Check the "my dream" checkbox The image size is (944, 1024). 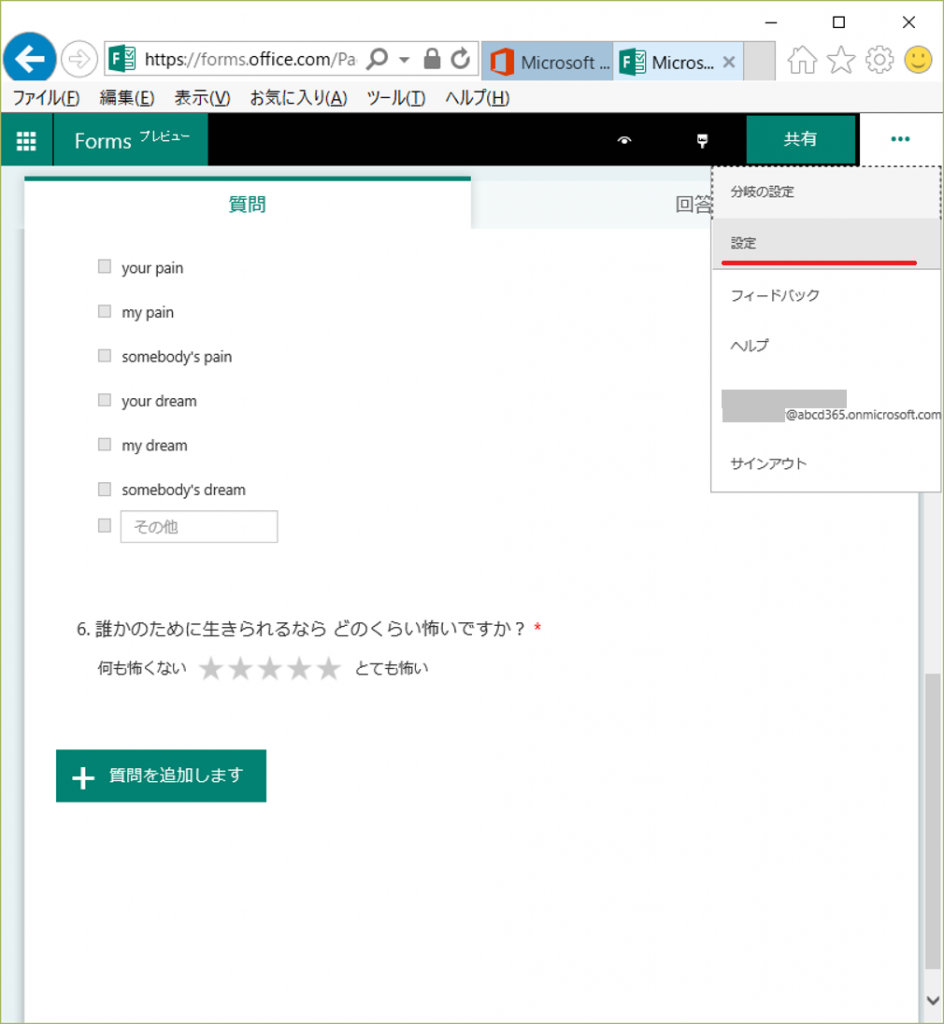[x=105, y=445]
